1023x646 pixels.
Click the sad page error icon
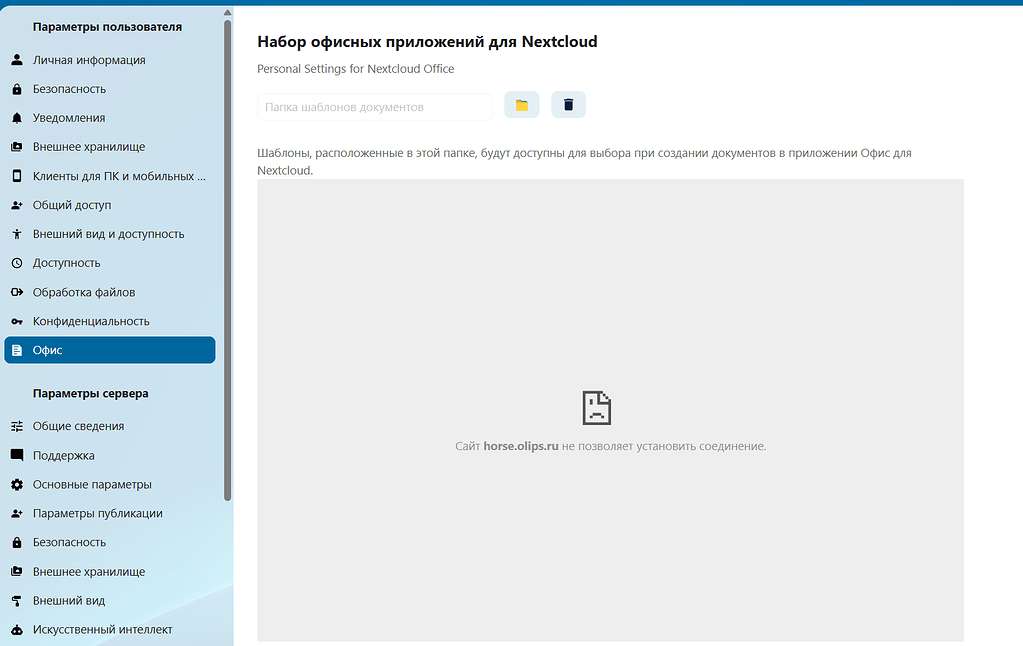click(596, 408)
